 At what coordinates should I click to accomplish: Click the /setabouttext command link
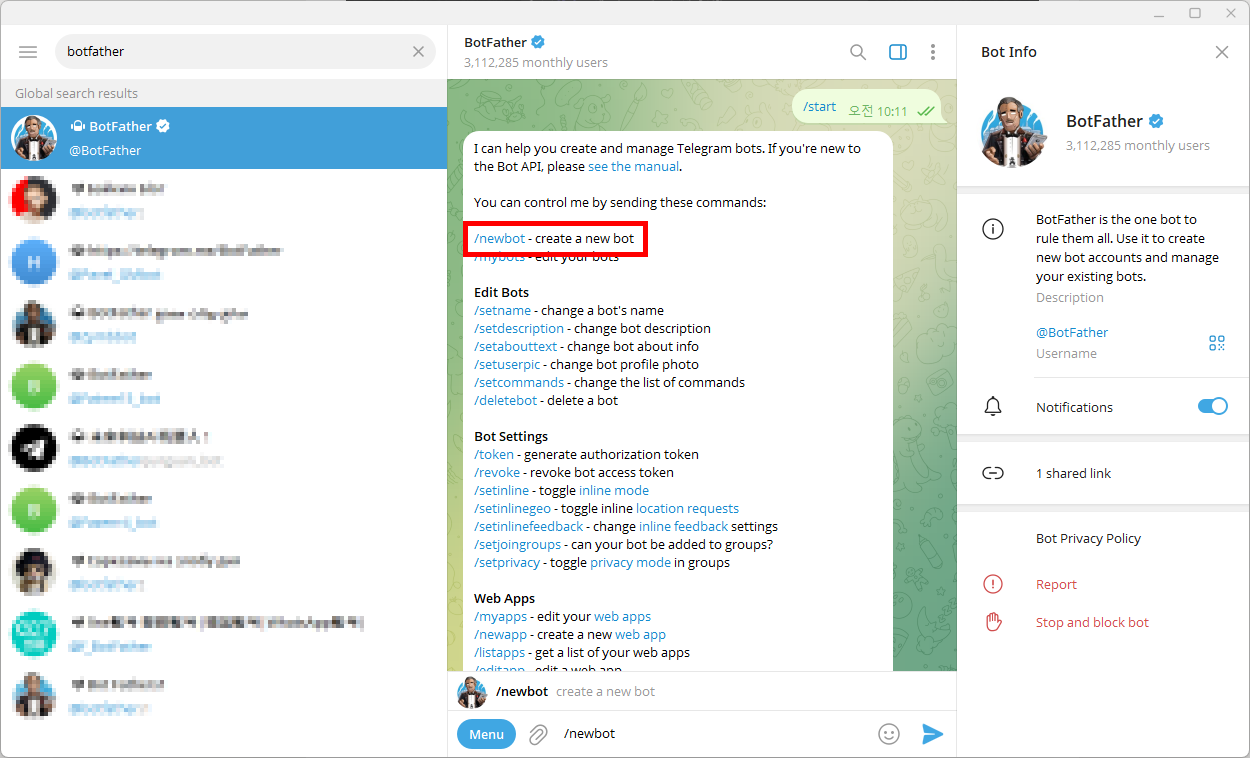click(x=515, y=346)
